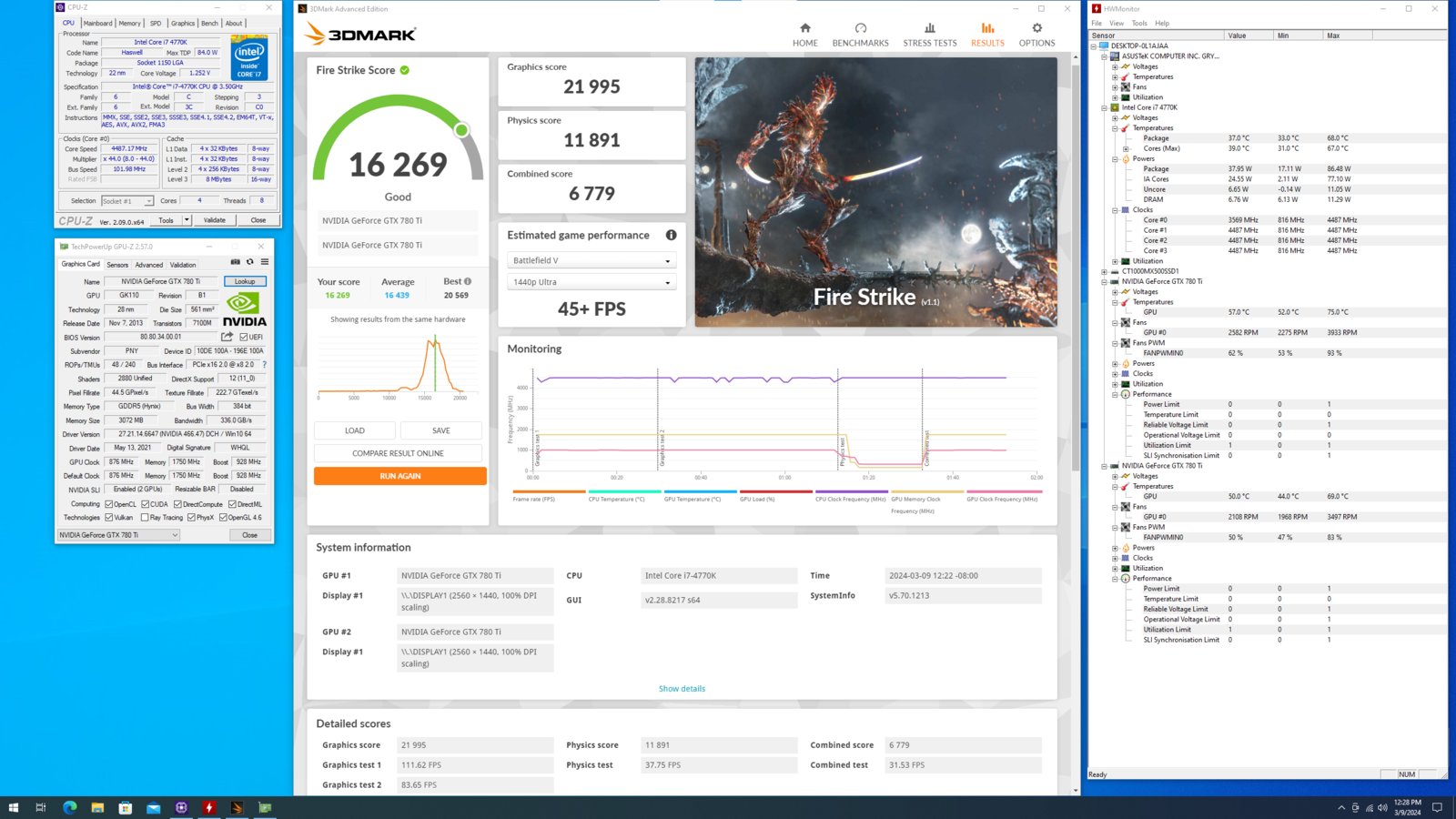1456x819 pixels.
Task: Open Task View on the taskbar
Action: pyautogui.click(x=40, y=807)
